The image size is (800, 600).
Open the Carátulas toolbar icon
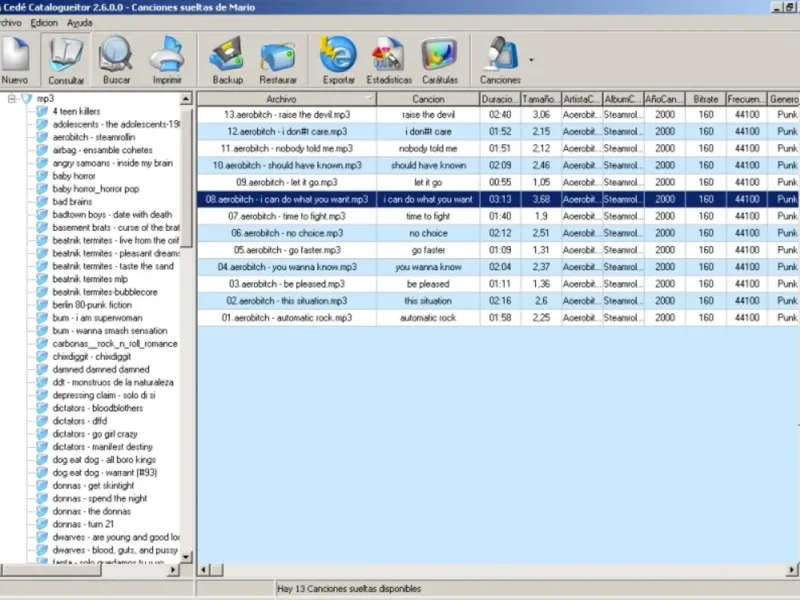coord(439,59)
